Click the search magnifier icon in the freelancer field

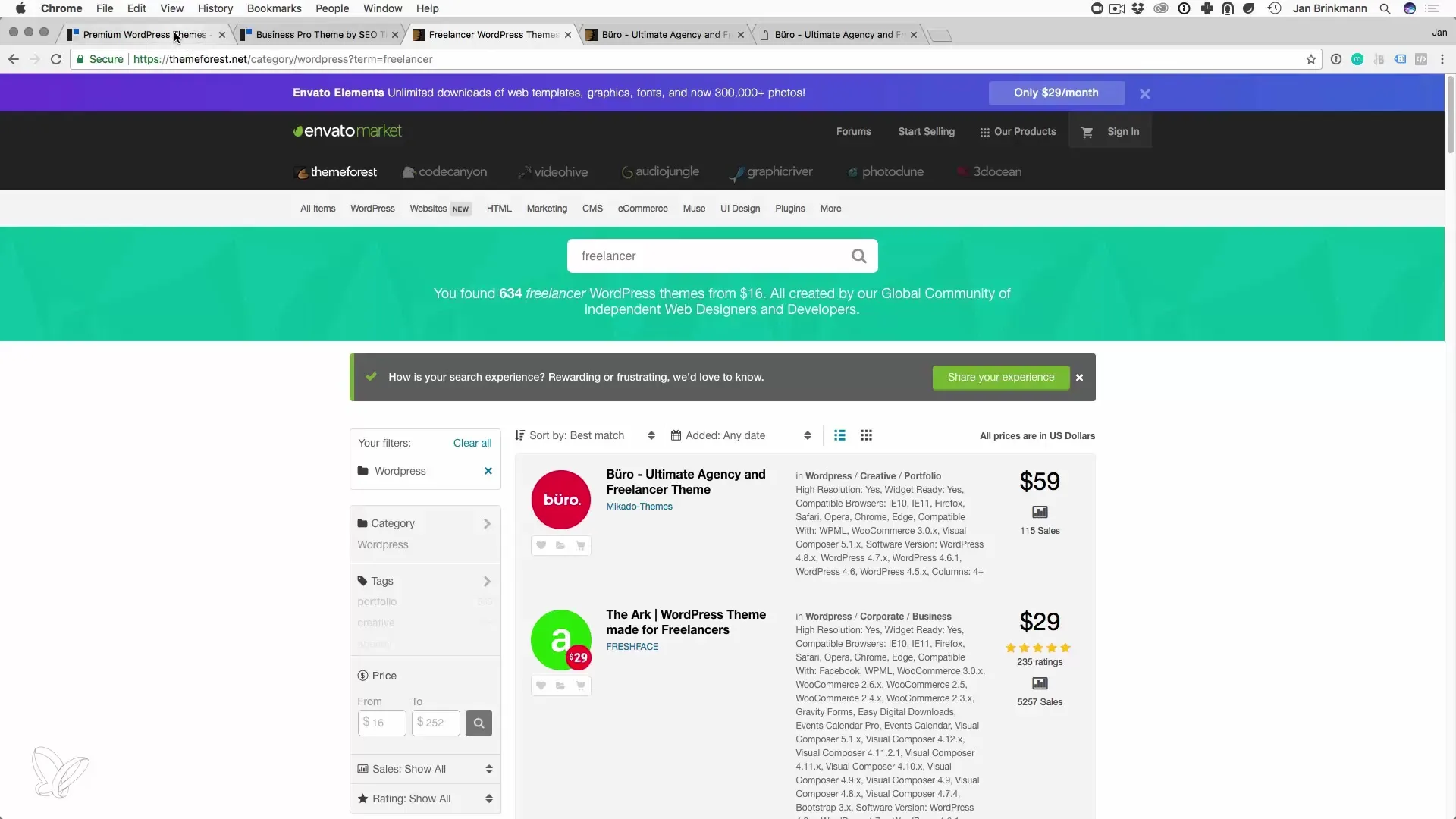tap(858, 256)
